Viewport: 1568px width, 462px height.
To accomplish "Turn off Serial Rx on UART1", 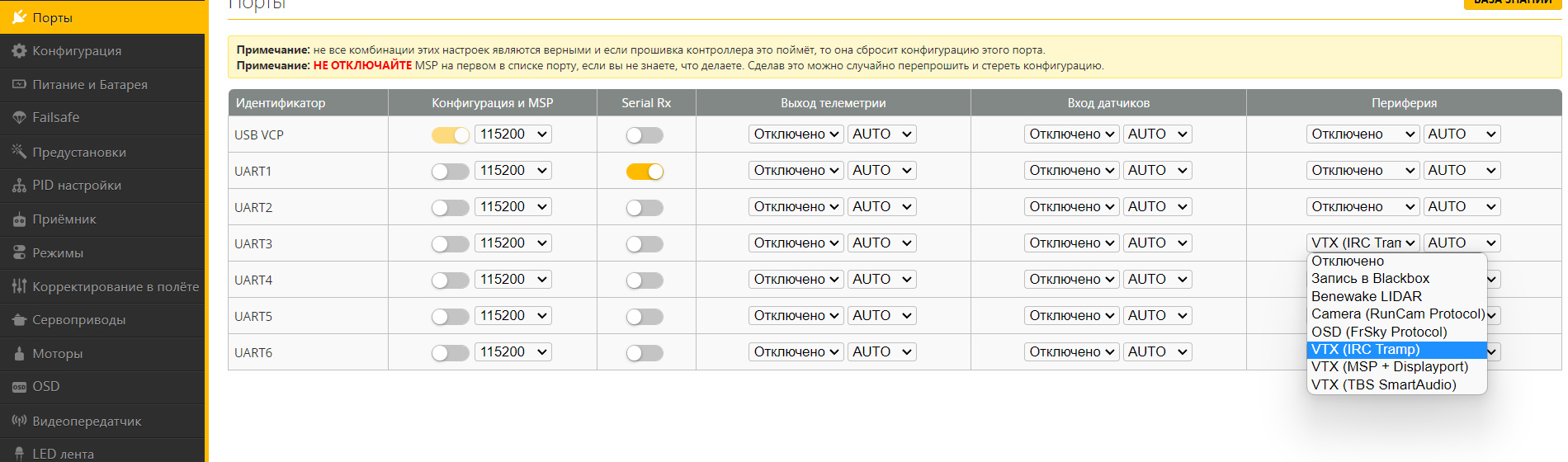I will point(645,172).
